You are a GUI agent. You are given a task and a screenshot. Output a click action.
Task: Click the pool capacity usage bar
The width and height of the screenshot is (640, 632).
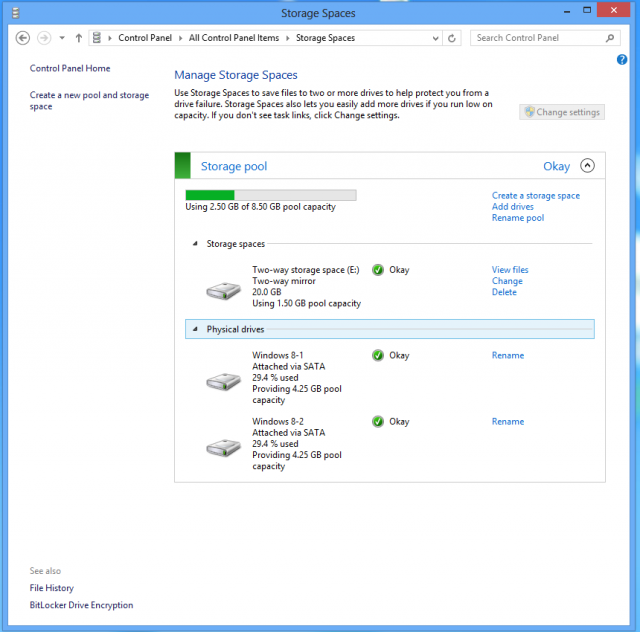pos(271,195)
